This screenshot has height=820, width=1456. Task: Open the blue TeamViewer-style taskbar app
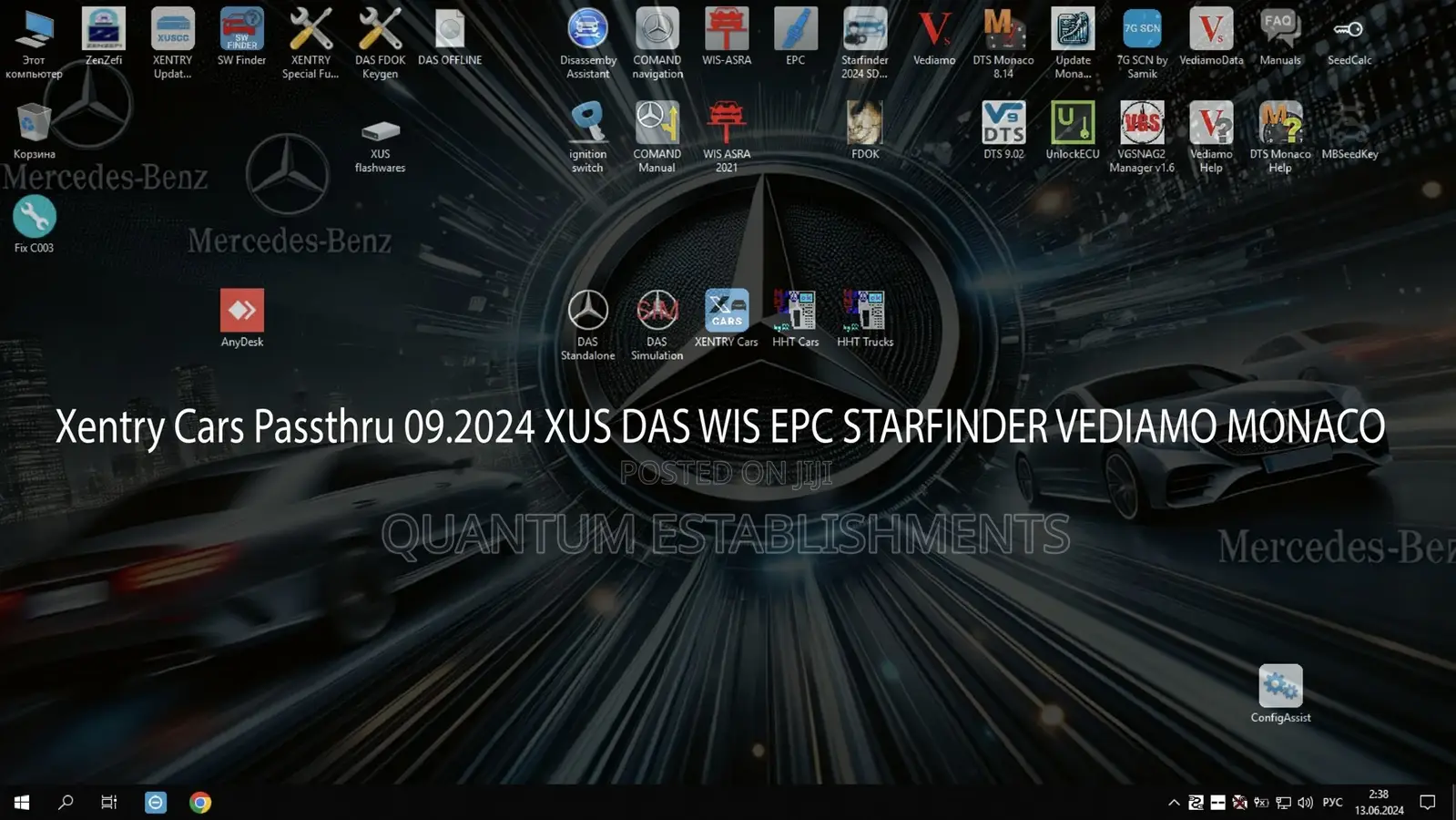tap(156, 802)
